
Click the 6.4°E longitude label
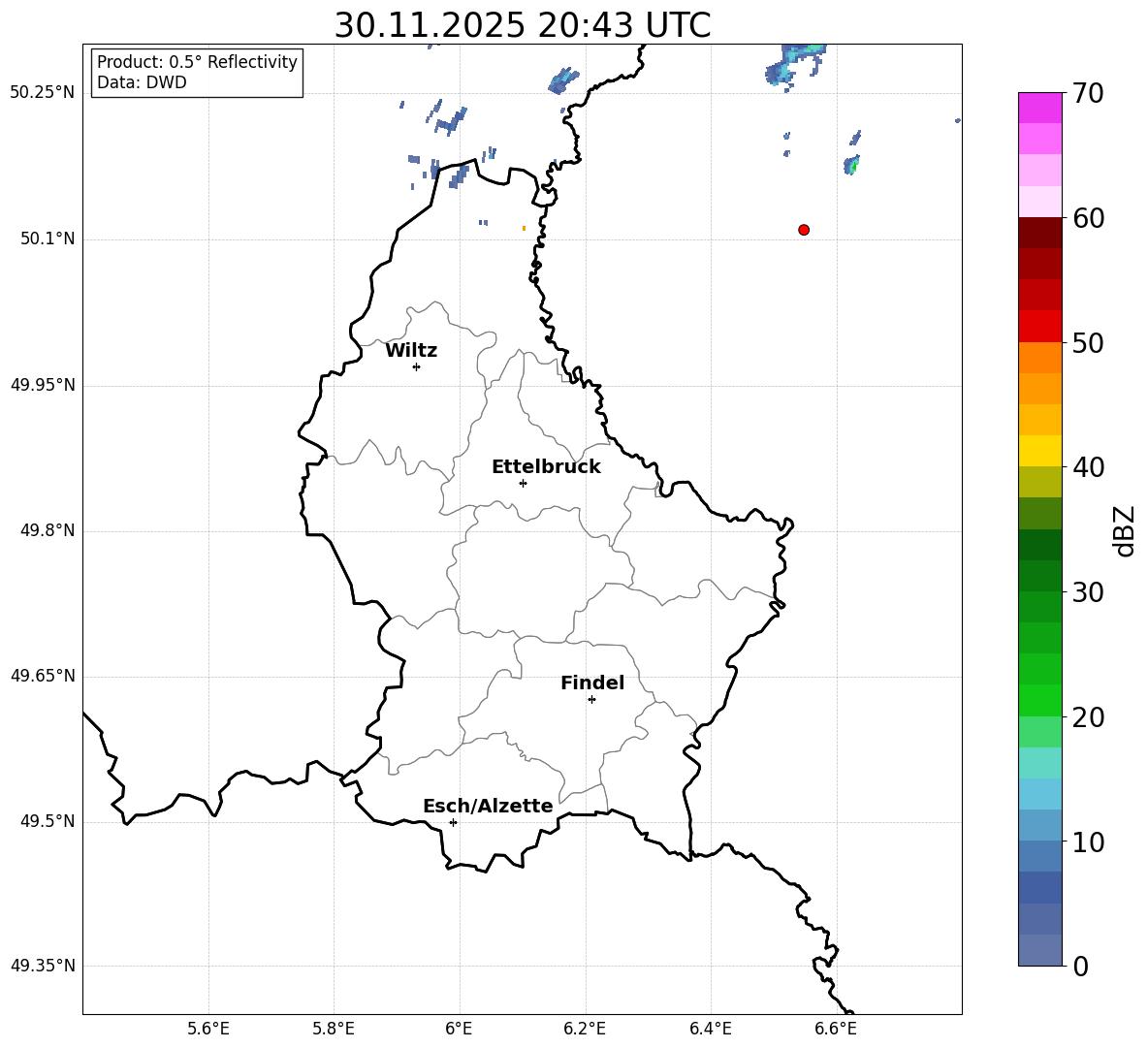tap(711, 1030)
